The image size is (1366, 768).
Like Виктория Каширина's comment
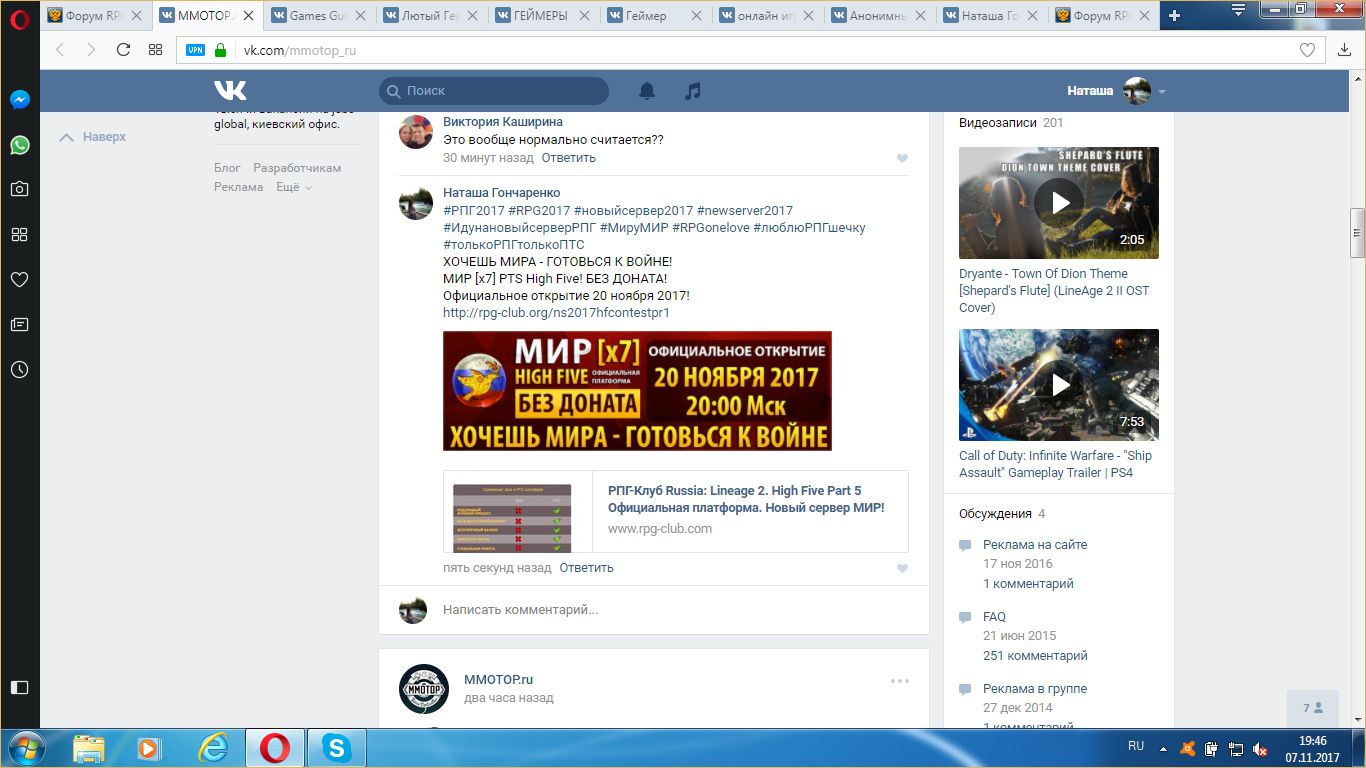point(902,158)
